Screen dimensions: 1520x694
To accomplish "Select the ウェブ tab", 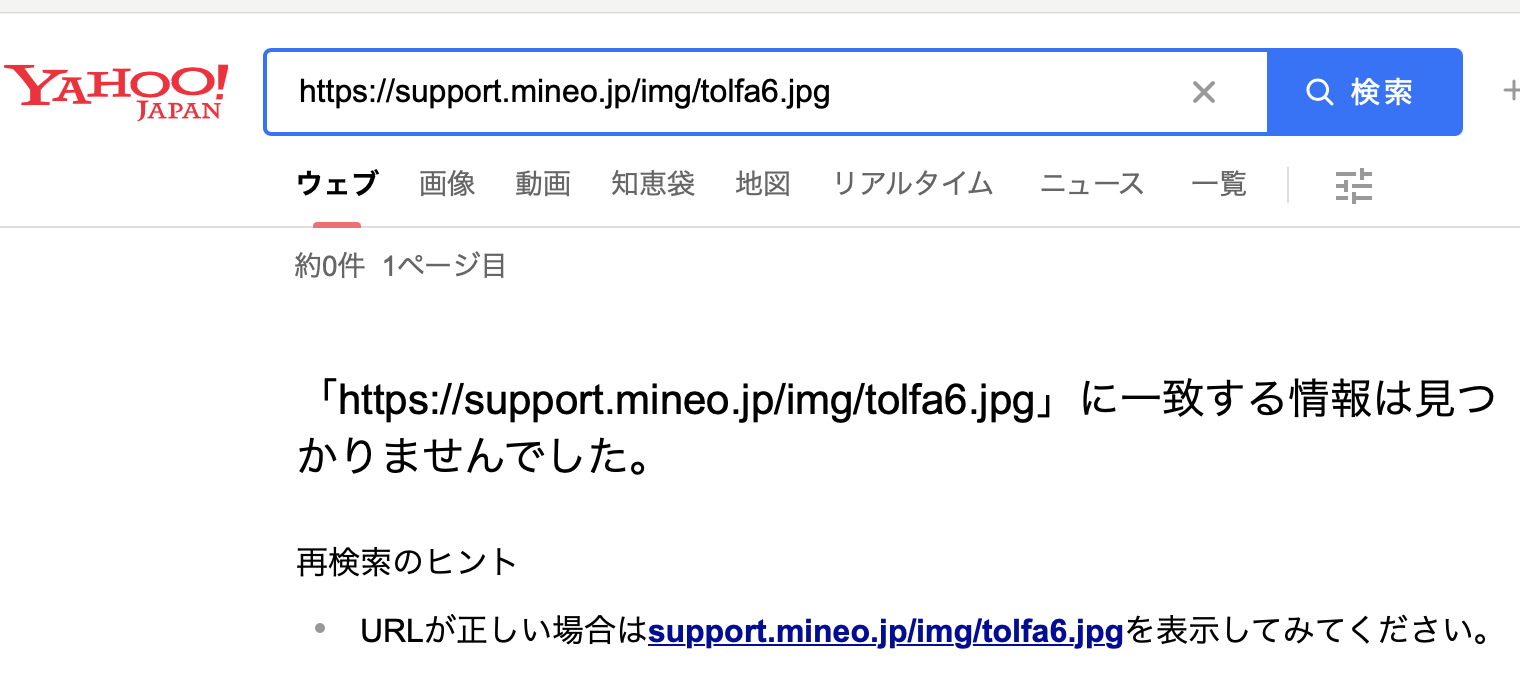I will point(337,184).
